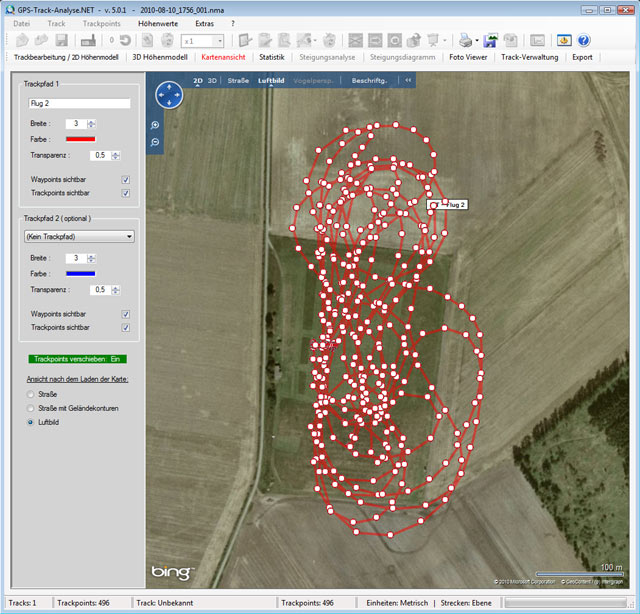Screen dimensions: 640x614
Task: Click the Trackpoints verschieben: Ein button
Action: 78,359
